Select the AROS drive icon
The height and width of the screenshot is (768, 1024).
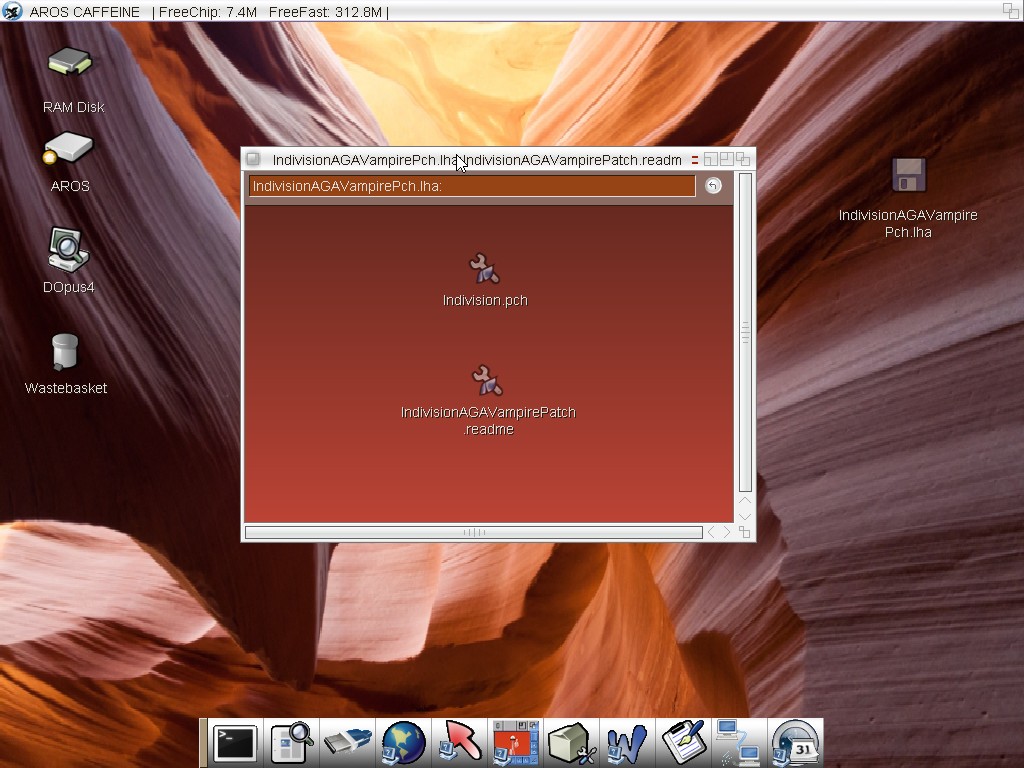point(68,150)
